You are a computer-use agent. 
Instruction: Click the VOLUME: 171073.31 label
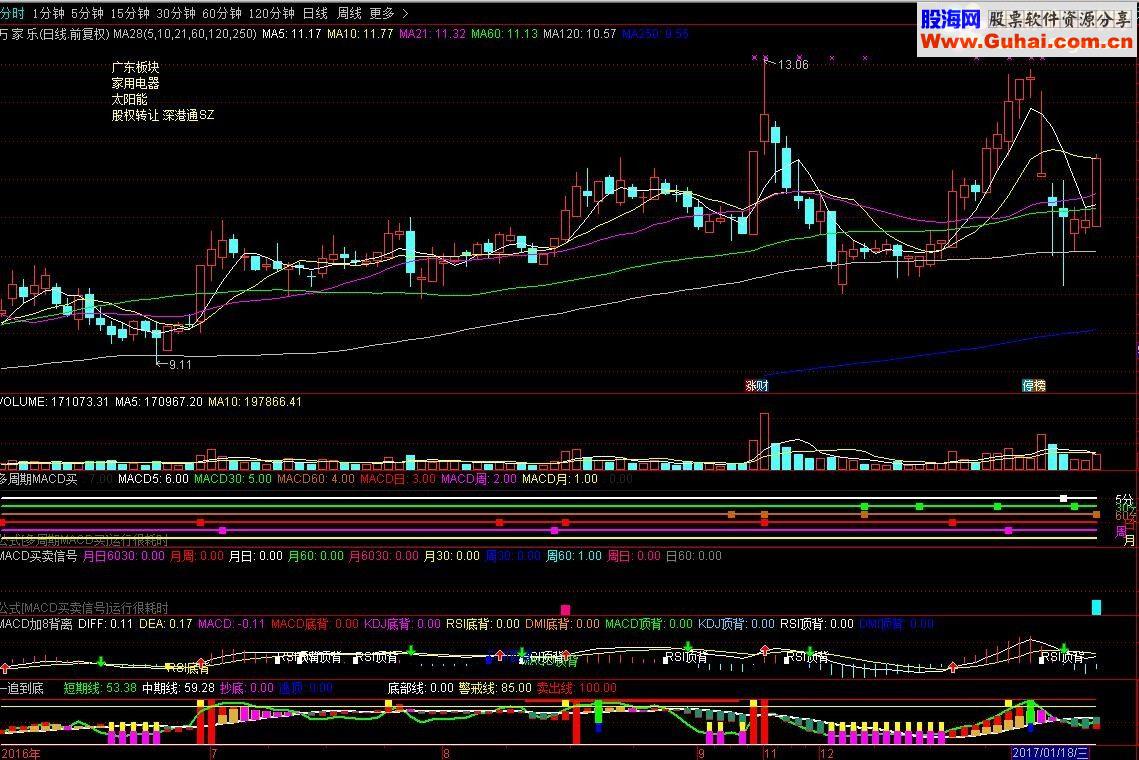point(54,402)
